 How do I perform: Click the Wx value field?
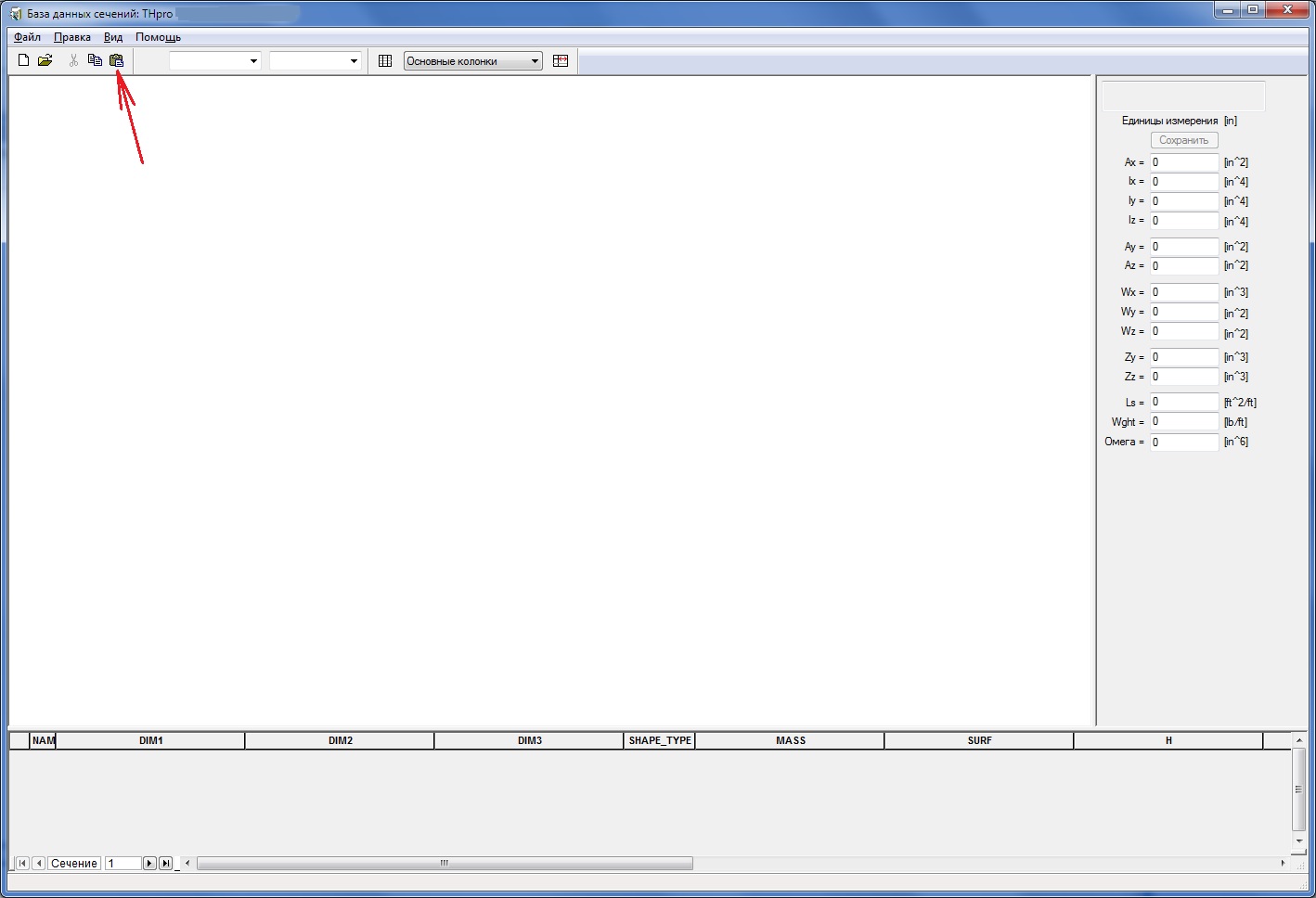coord(1184,292)
